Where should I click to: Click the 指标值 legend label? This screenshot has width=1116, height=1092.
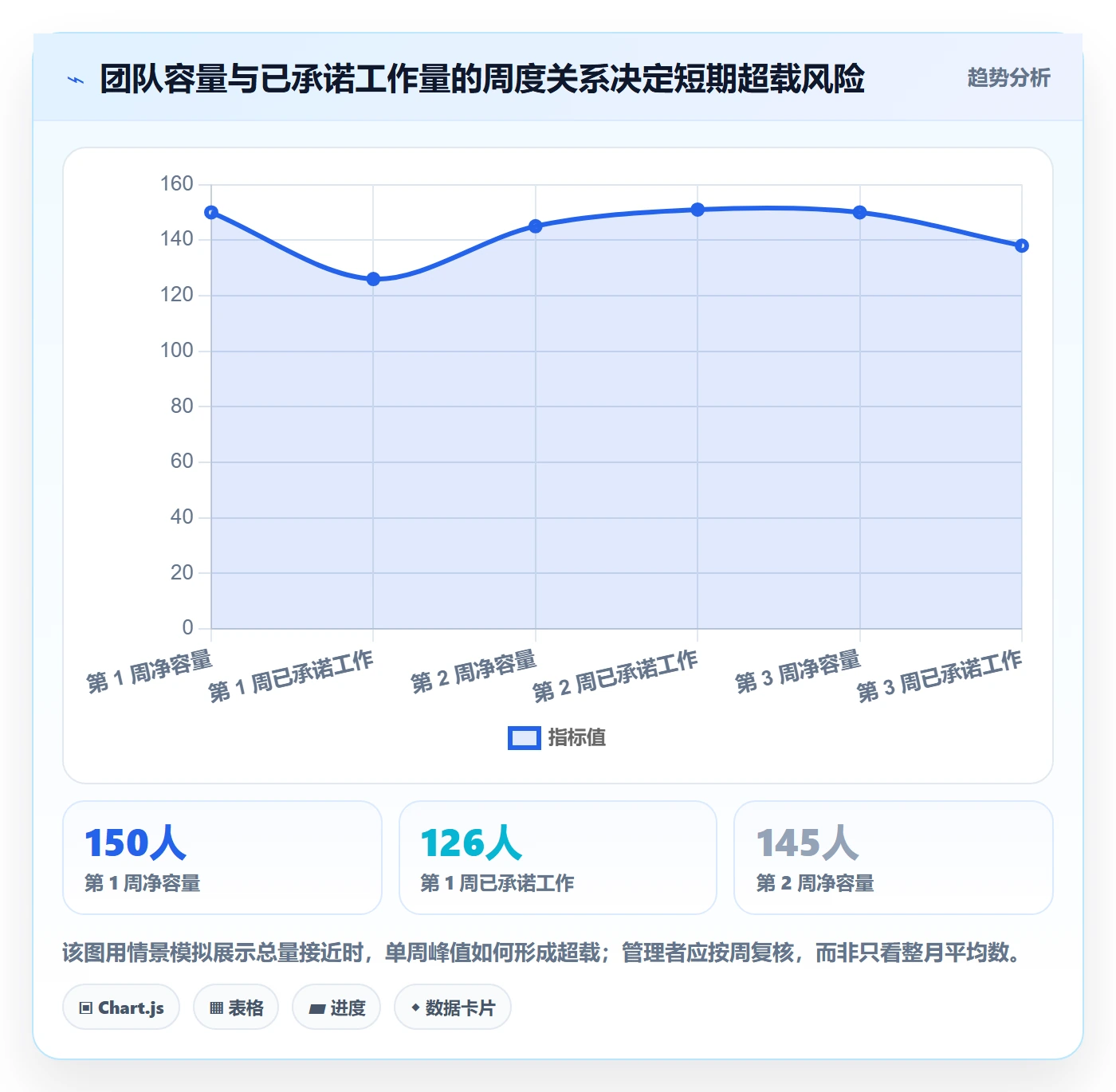(577, 738)
